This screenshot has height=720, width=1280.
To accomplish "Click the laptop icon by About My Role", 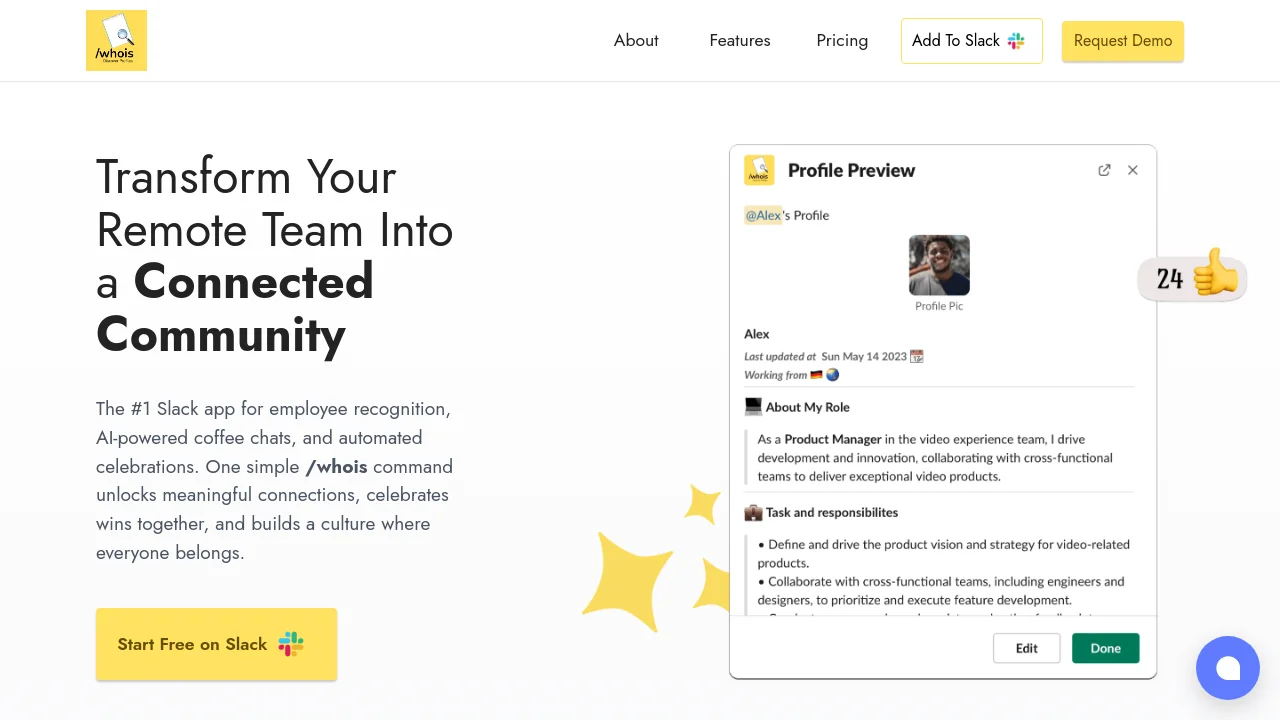I will (753, 407).
